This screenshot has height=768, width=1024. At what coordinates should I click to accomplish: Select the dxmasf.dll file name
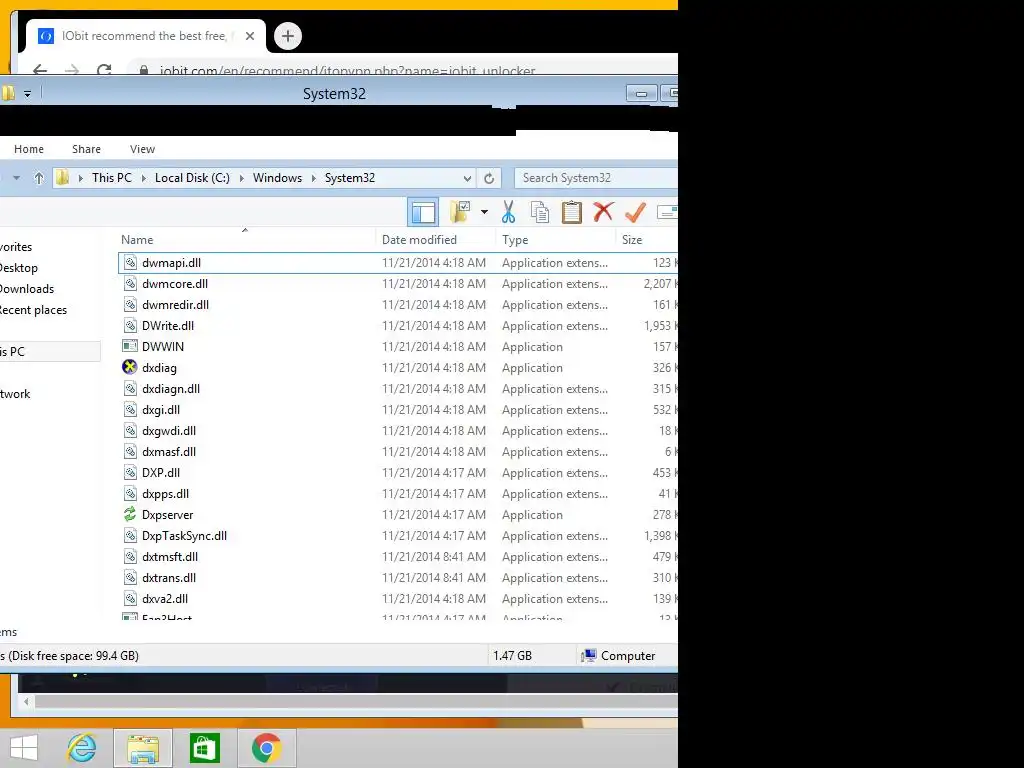coord(169,451)
